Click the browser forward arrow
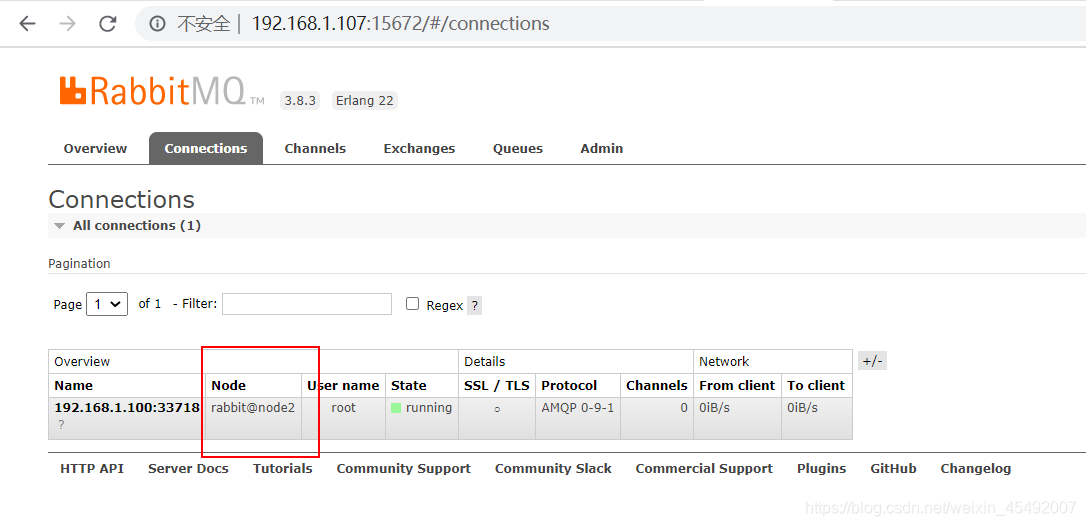The width and height of the screenshot is (1086, 526). coord(67,24)
